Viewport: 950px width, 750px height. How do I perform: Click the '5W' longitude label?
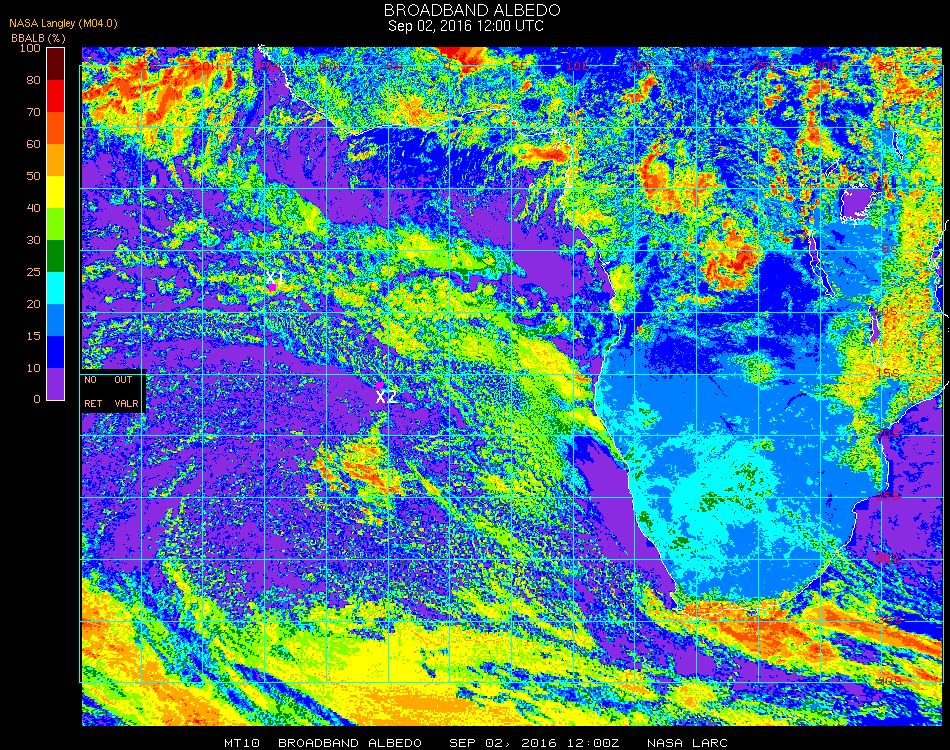(394, 66)
